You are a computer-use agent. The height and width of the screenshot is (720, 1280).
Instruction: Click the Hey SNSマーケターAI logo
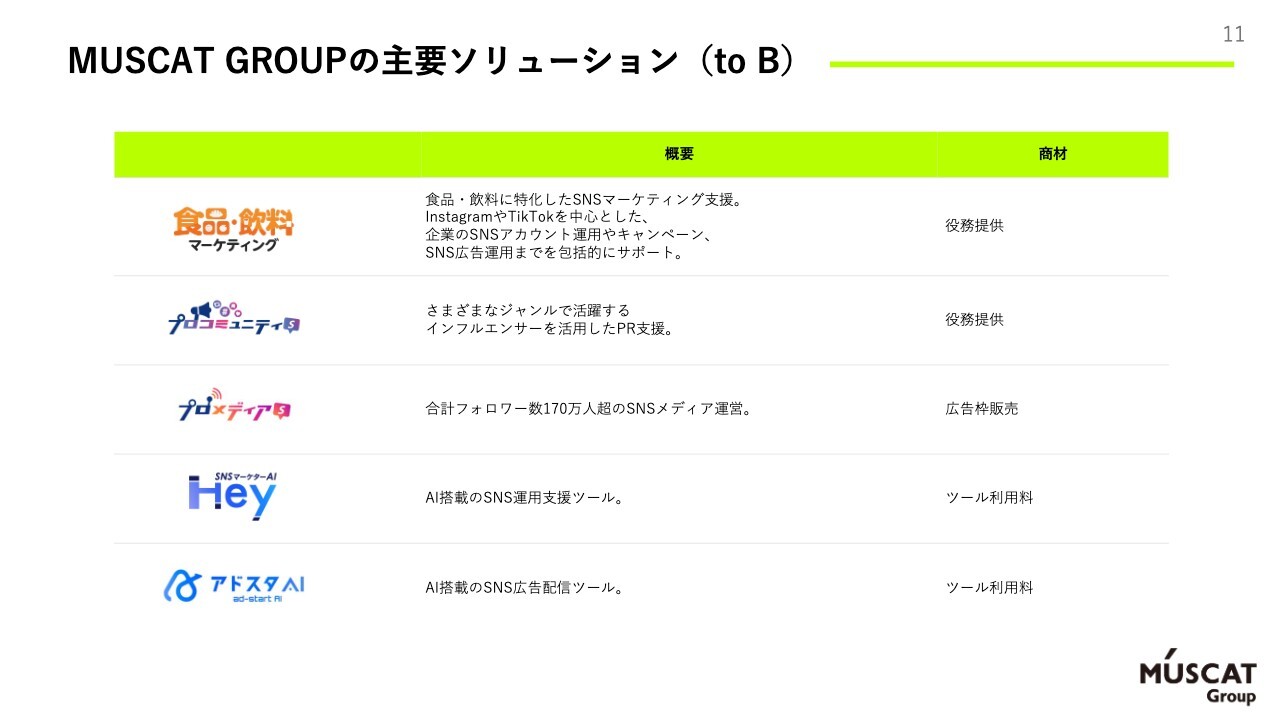coord(232,496)
